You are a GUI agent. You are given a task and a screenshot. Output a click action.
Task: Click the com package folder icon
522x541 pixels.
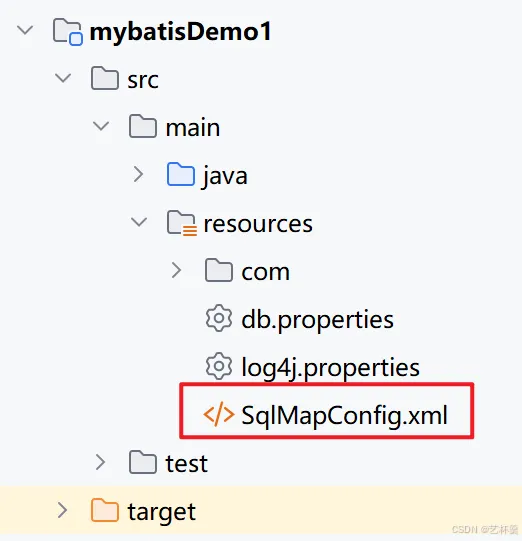219,270
